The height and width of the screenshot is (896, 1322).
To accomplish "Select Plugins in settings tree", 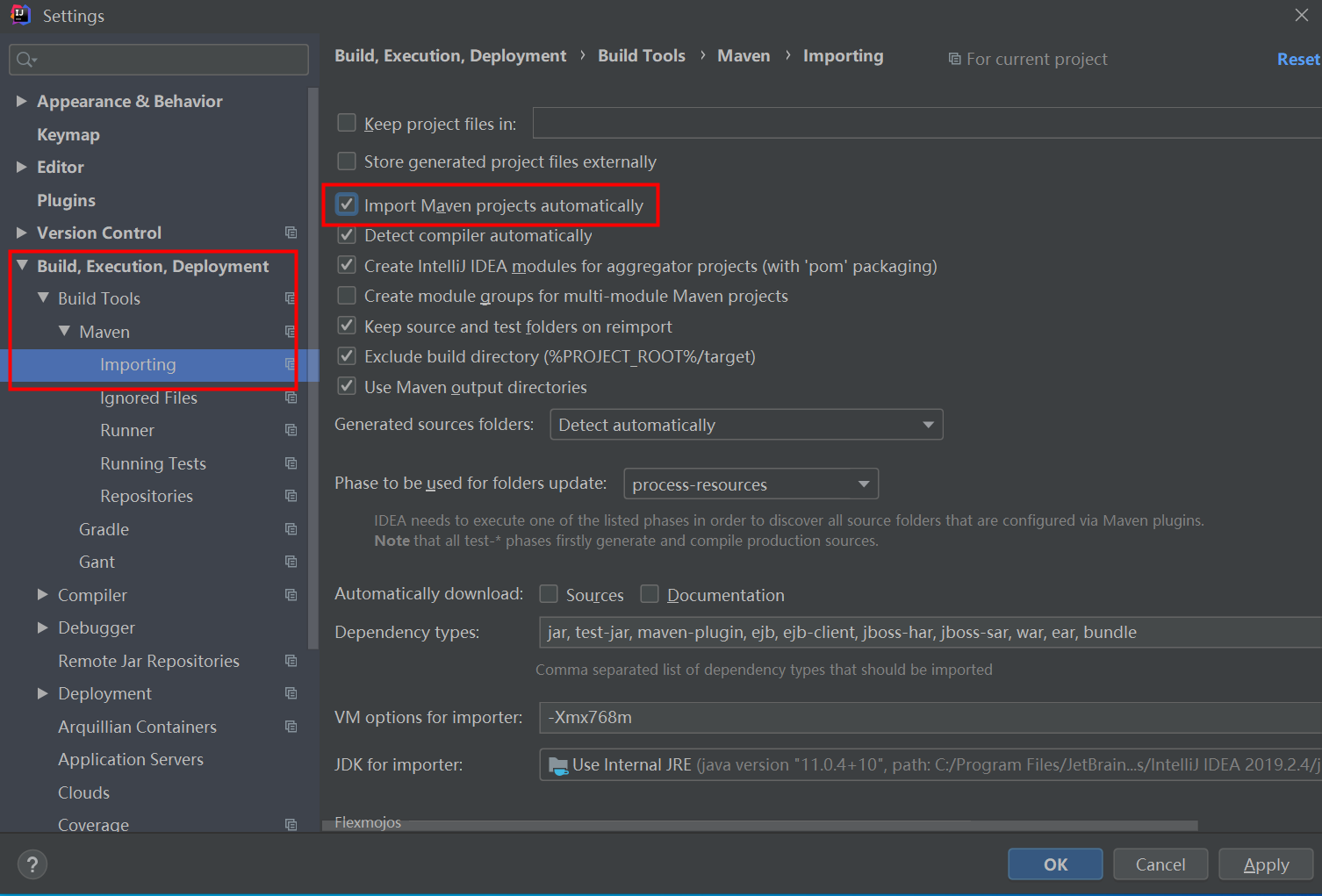I will (66, 200).
